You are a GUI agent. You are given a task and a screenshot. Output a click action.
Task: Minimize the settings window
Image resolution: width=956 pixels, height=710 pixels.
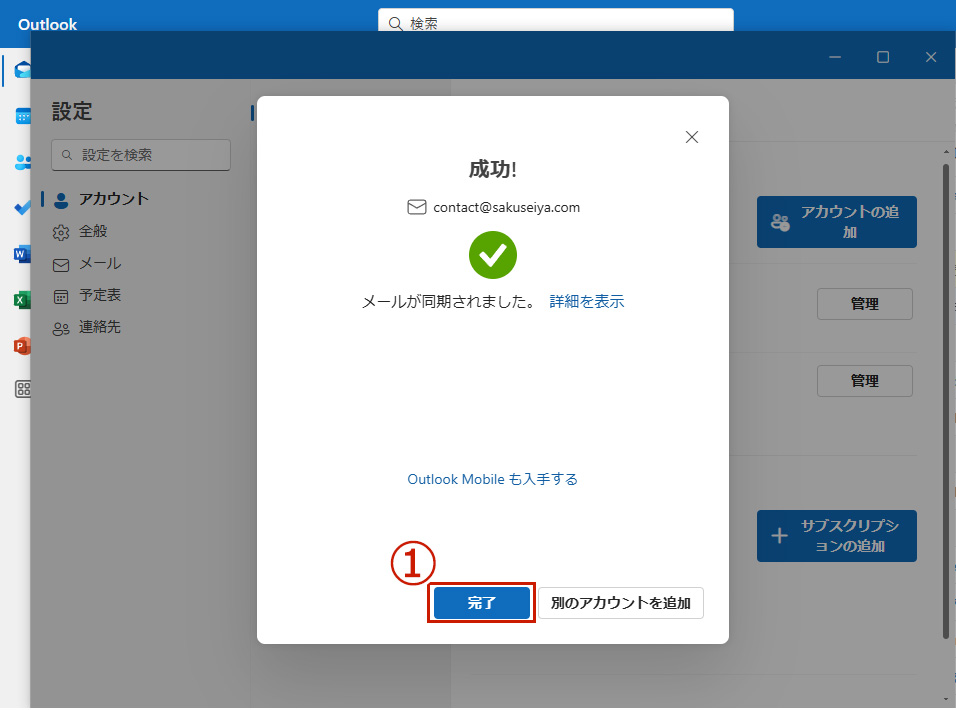point(835,57)
